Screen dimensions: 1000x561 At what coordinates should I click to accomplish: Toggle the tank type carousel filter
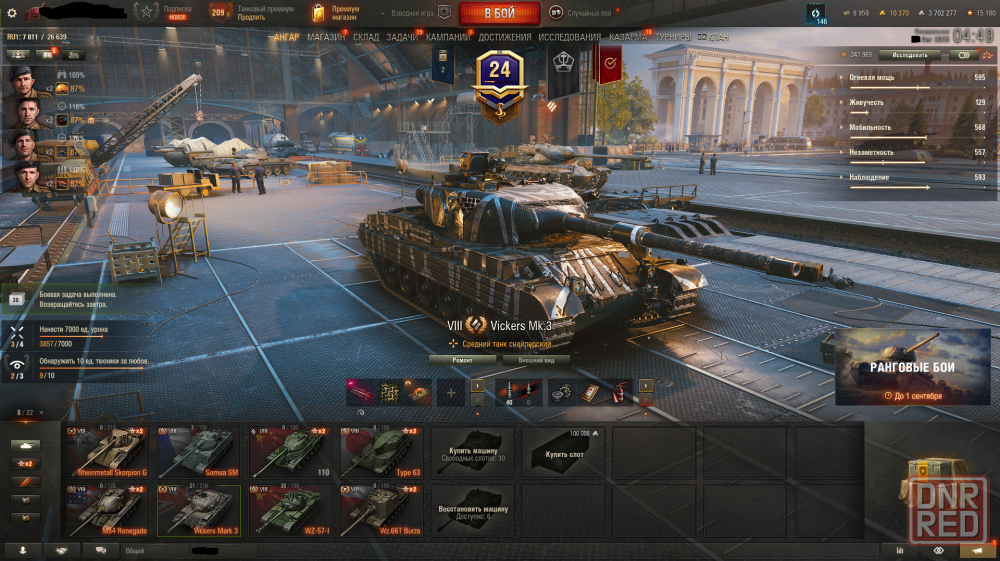(x=26, y=445)
